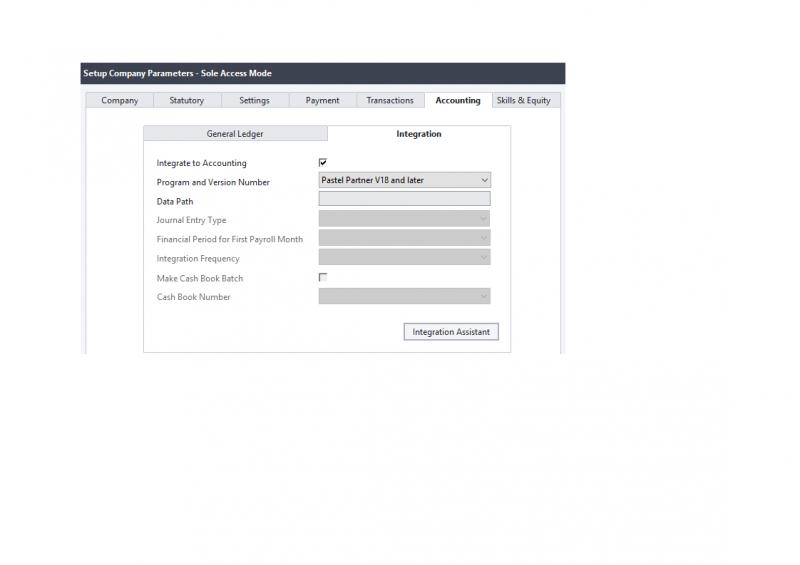Image resolution: width=800 pixels, height=565 pixels.
Task: Open the Transactions tab
Action: (390, 100)
